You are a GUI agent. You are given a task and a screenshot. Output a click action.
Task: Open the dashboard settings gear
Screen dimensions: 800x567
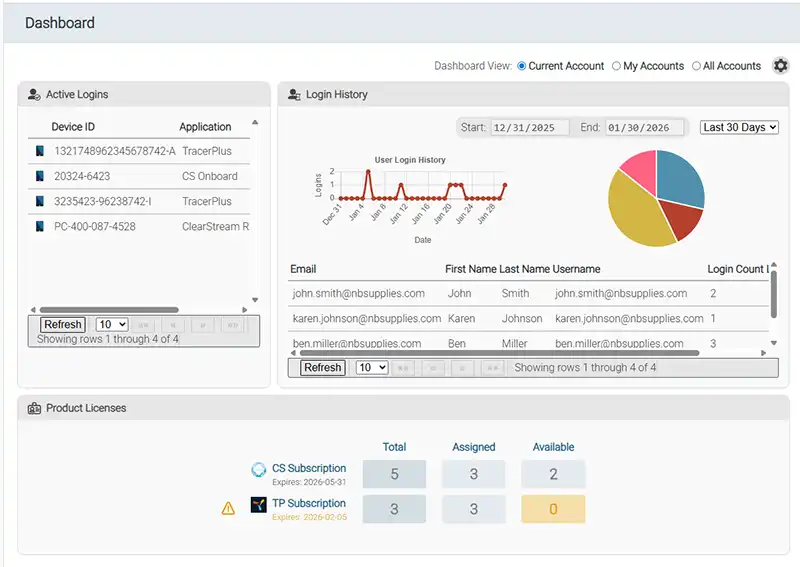pos(781,66)
